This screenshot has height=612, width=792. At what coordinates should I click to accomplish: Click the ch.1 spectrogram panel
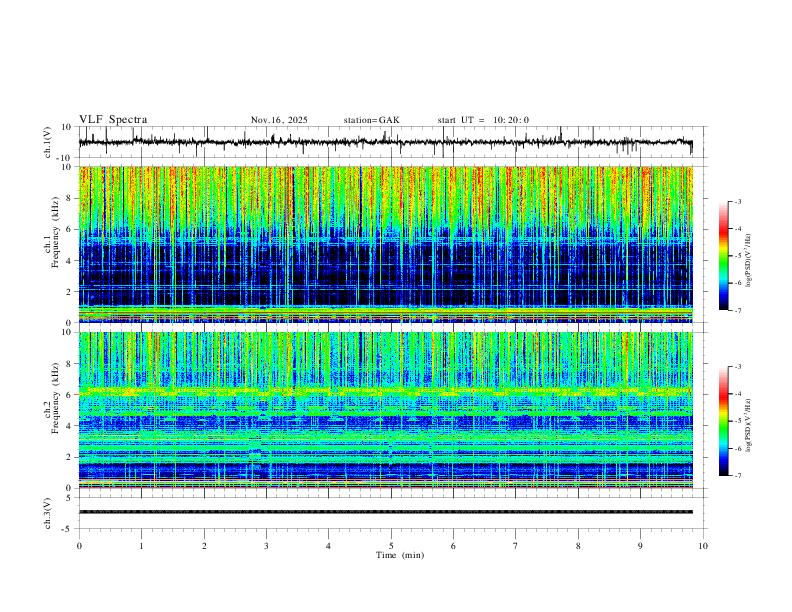coord(386,244)
